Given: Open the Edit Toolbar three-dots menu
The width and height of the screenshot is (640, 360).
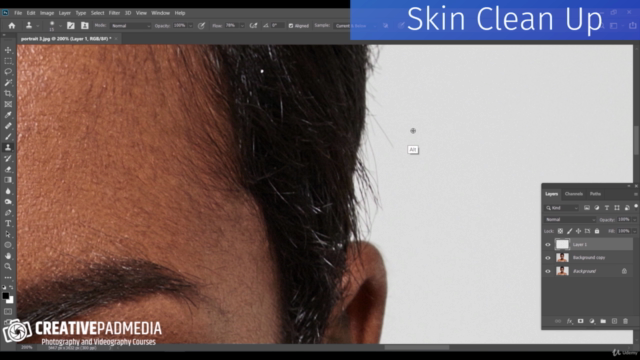Looking at the screenshot, I should click(x=8, y=278).
